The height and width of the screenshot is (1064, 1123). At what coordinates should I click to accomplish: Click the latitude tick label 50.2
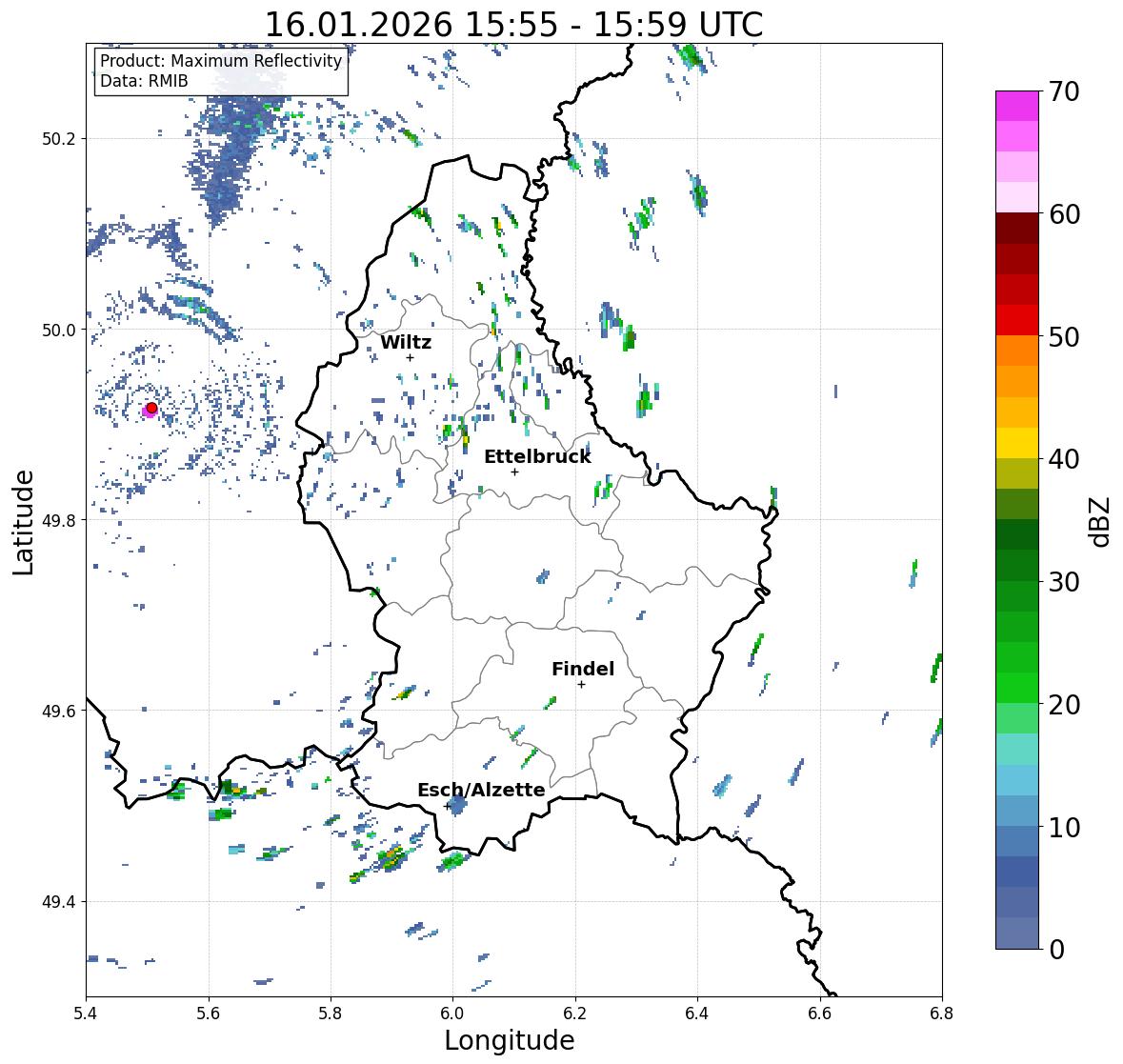point(59,139)
